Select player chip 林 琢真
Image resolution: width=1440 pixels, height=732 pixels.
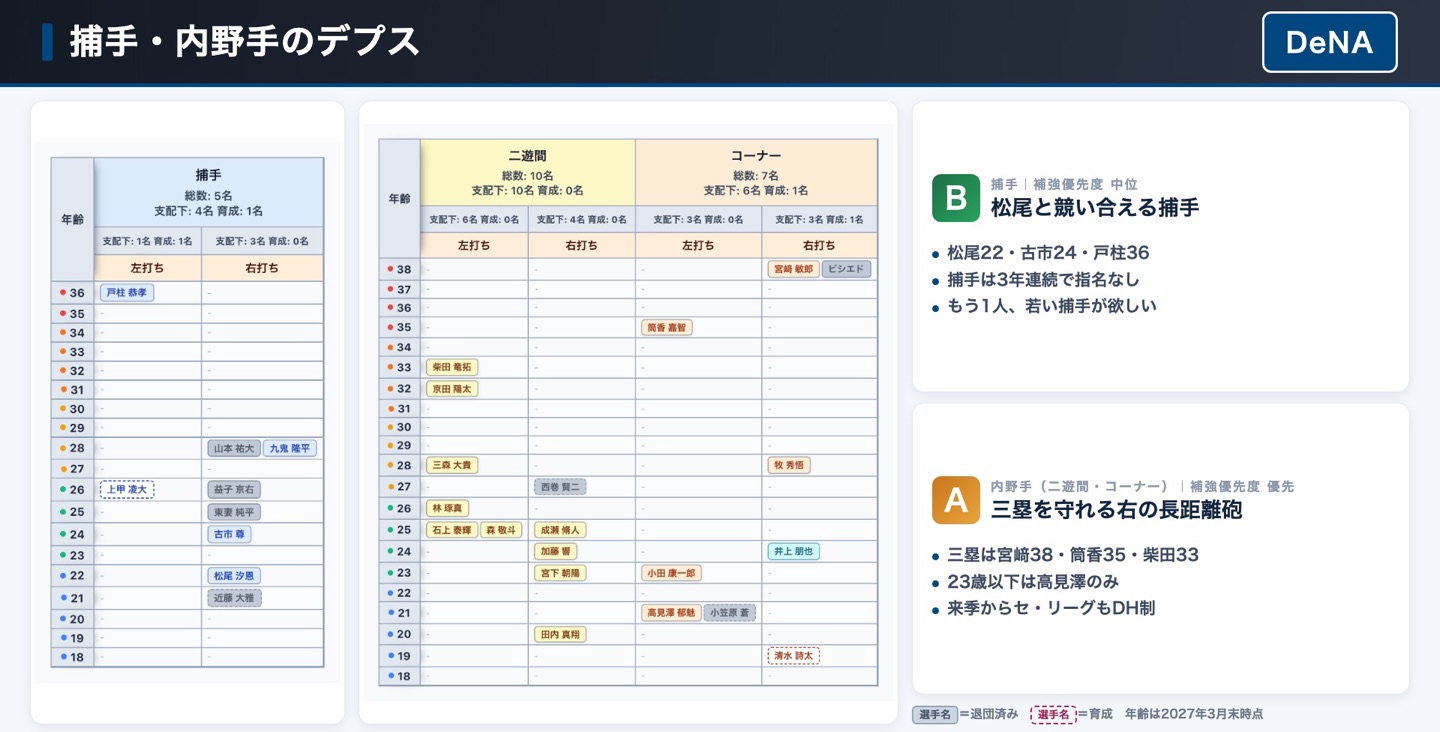pos(447,508)
